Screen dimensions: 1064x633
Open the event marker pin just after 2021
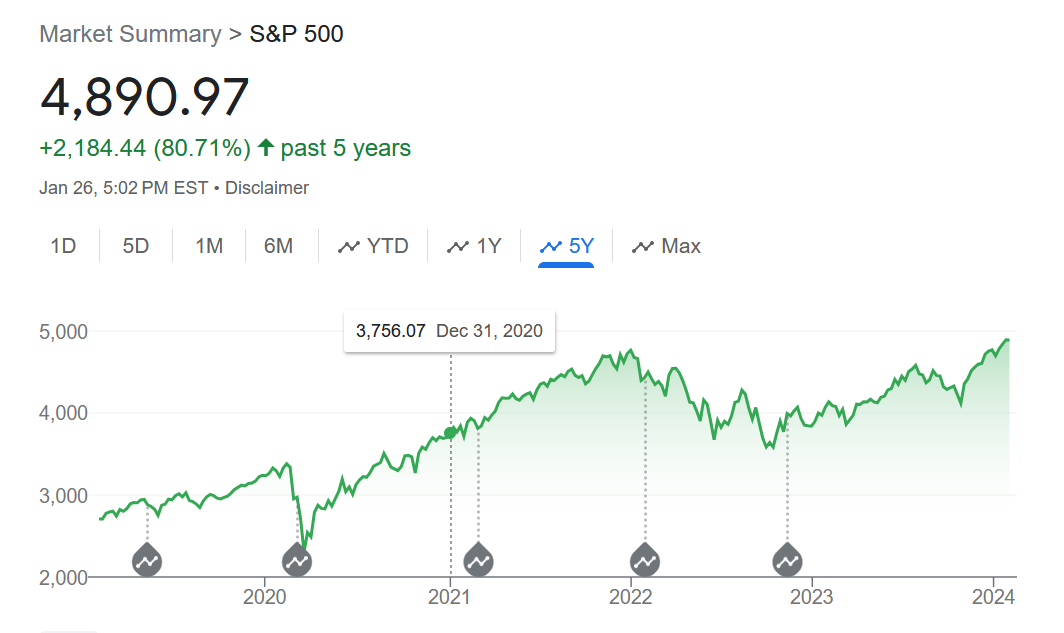[479, 561]
